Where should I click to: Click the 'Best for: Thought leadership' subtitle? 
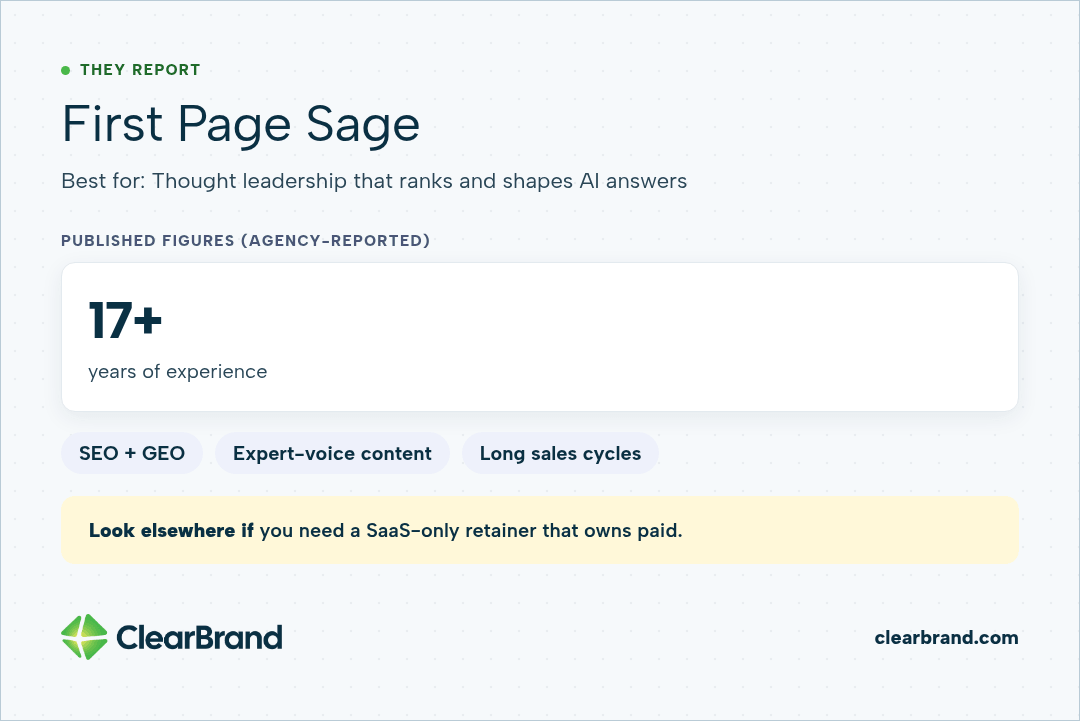coord(374,181)
